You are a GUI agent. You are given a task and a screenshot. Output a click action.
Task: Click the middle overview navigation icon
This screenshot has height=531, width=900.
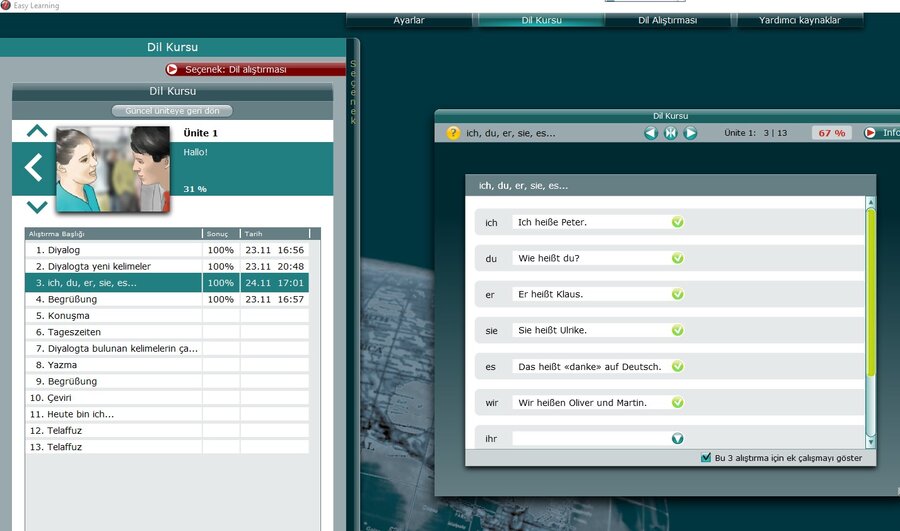pyautogui.click(x=670, y=133)
